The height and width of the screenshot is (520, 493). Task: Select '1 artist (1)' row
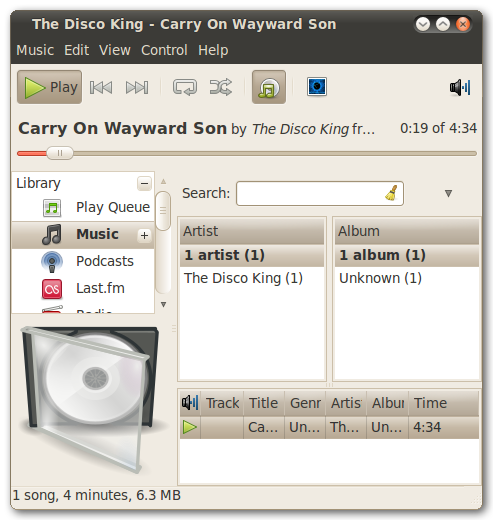click(252, 255)
